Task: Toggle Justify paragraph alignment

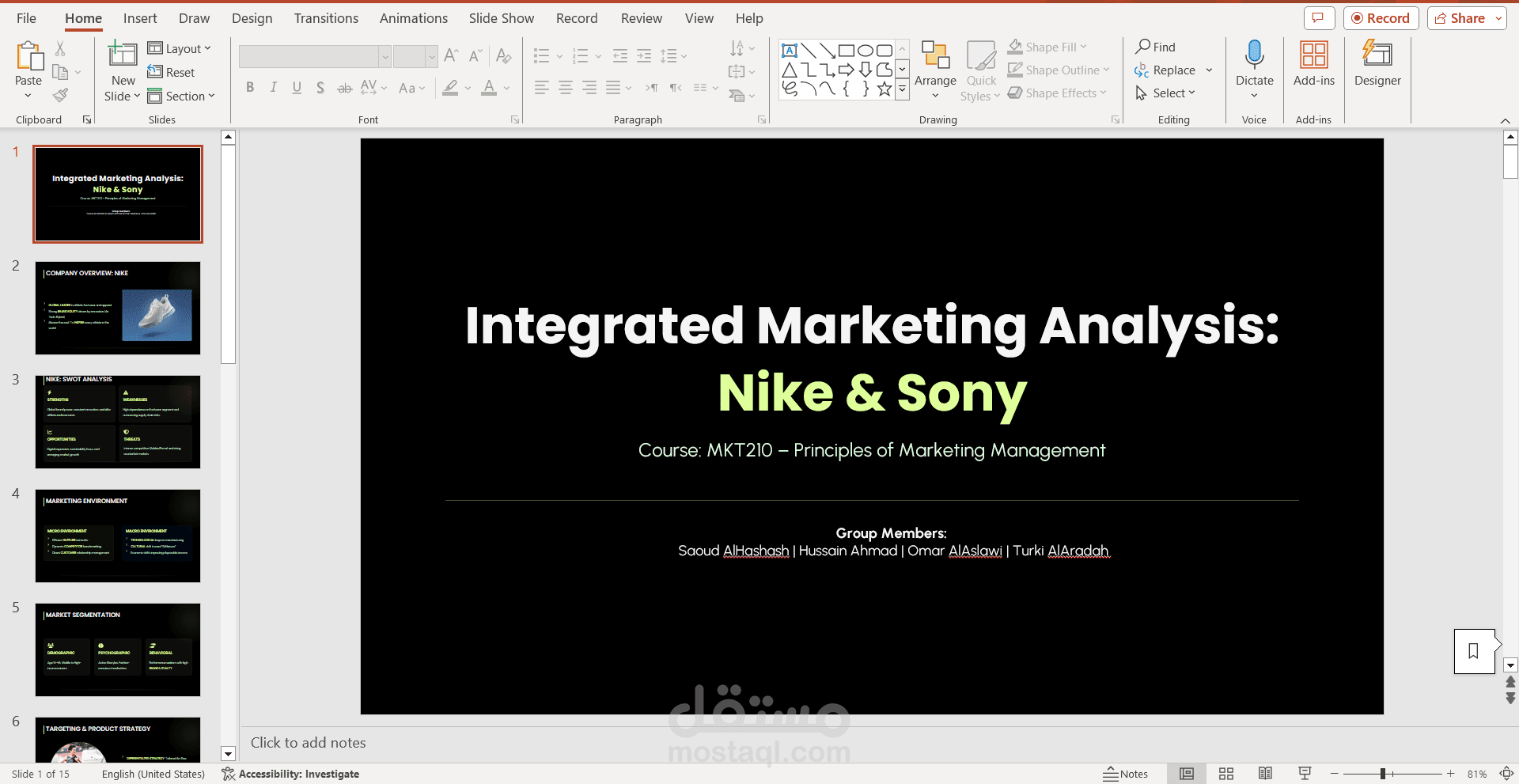Action: click(x=613, y=88)
